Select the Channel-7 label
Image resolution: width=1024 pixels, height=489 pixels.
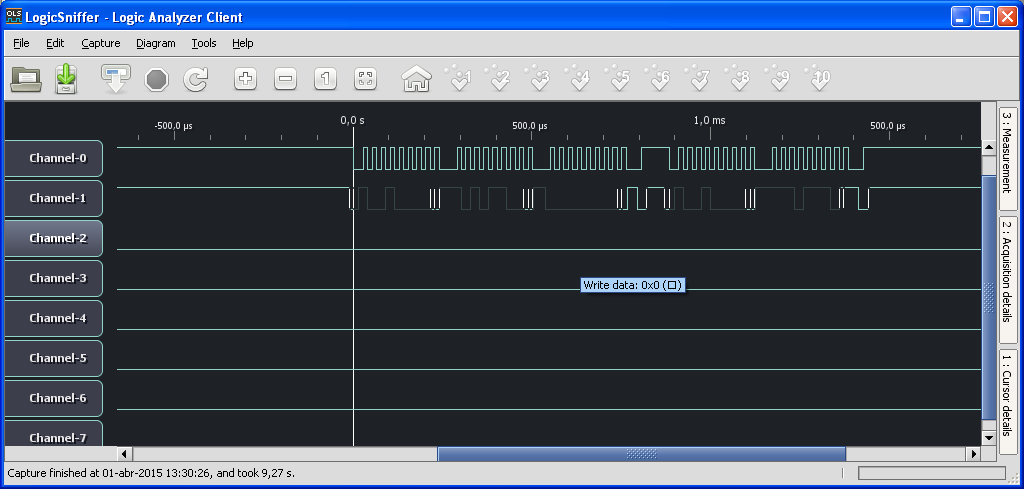54,434
